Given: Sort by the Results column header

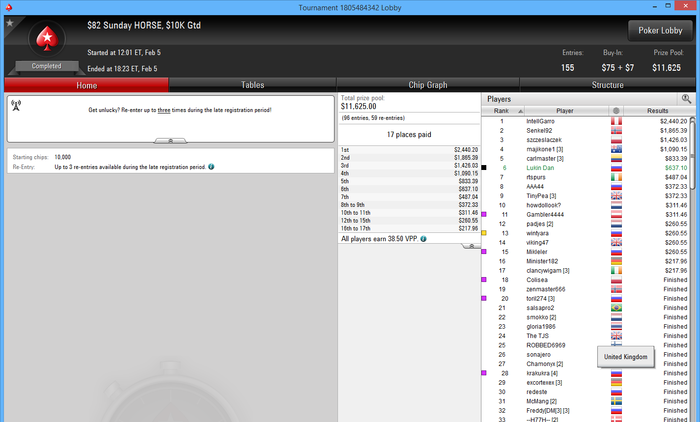Looking at the screenshot, I should (x=657, y=111).
